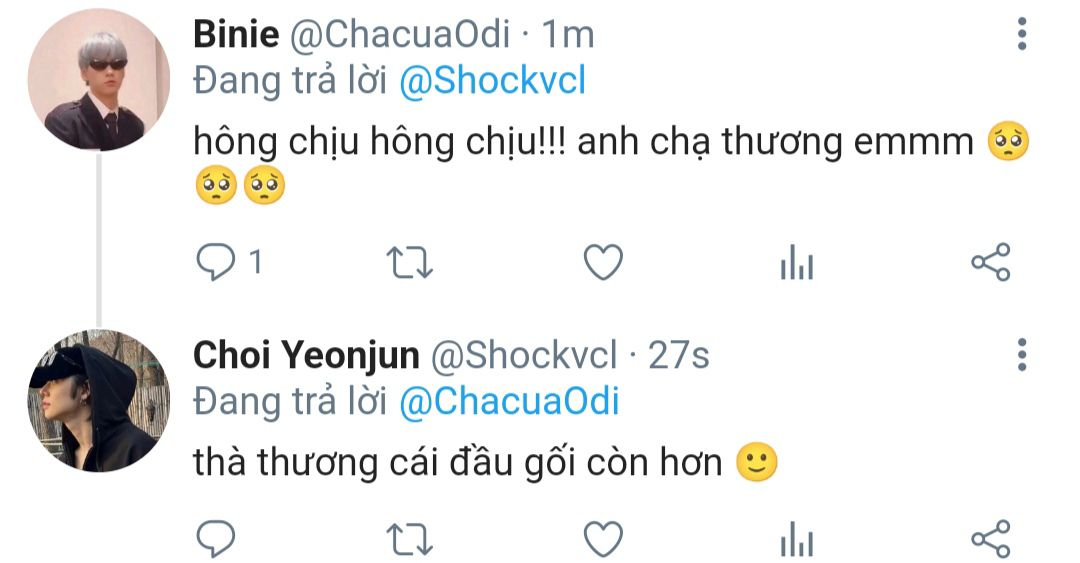Open the 27s timestamp on Yeonjun's tweet
1080x563 pixels.
[x=678, y=356]
